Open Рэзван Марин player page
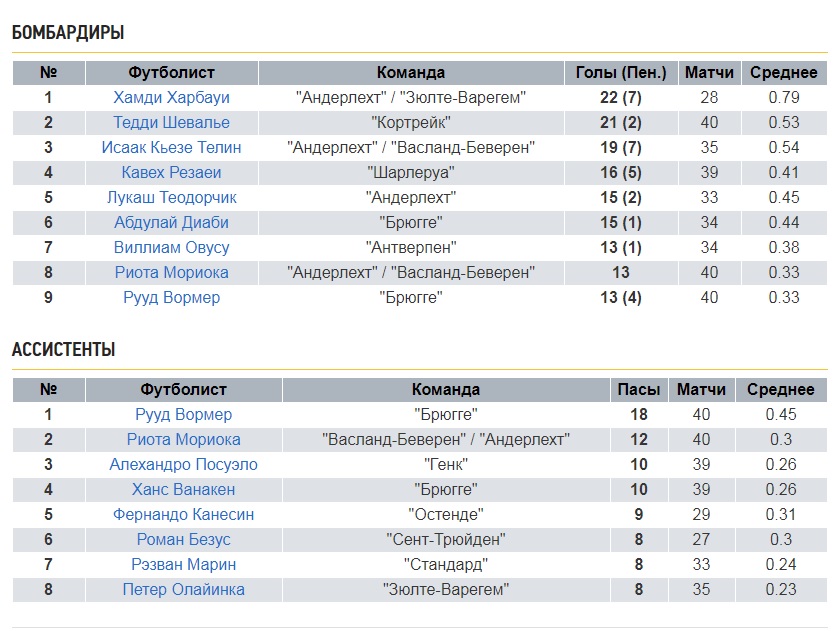836x631 pixels. pyautogui.click(x=183, y=564)
